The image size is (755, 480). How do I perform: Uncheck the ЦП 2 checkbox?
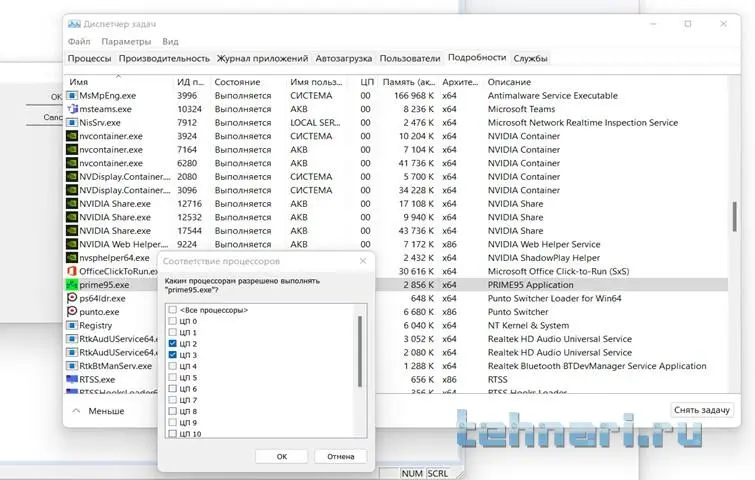point(172,343)
